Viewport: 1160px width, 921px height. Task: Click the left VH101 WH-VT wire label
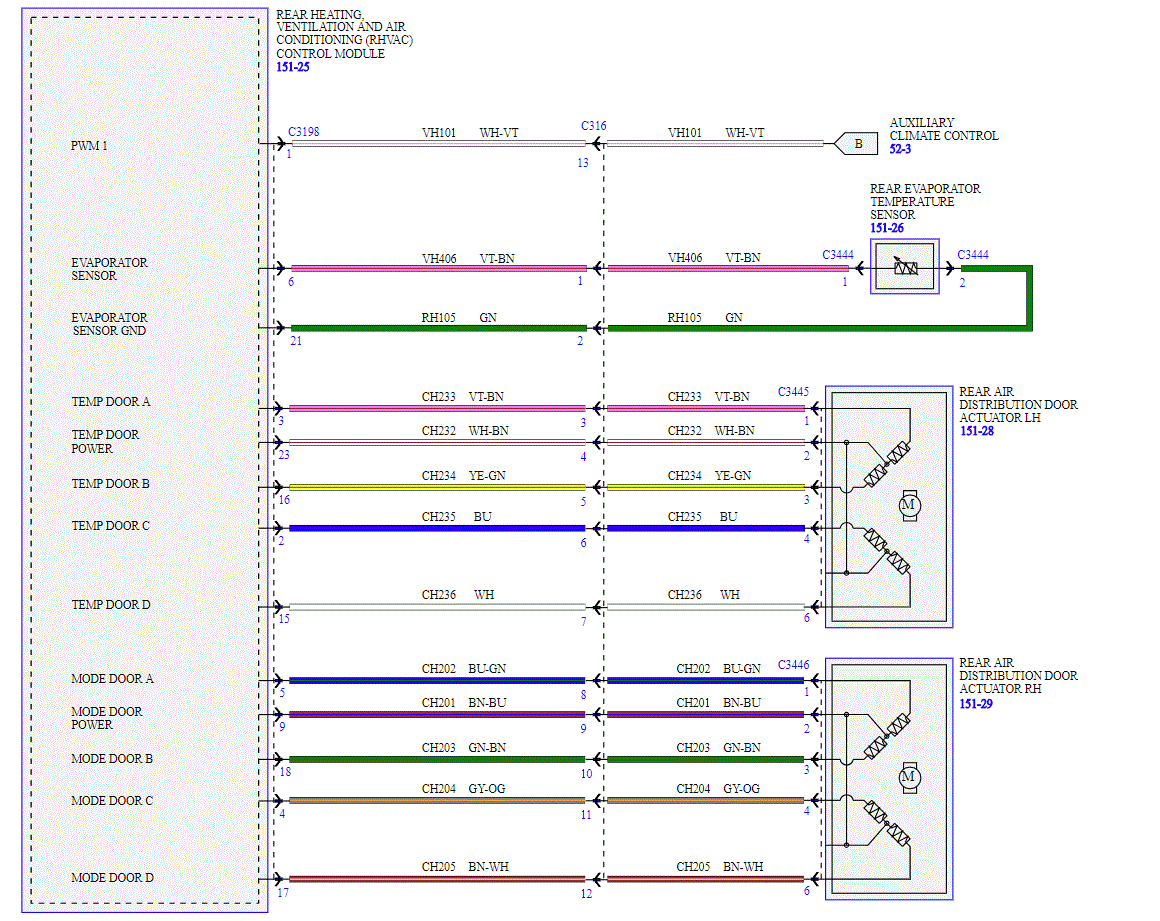[470, 132]
